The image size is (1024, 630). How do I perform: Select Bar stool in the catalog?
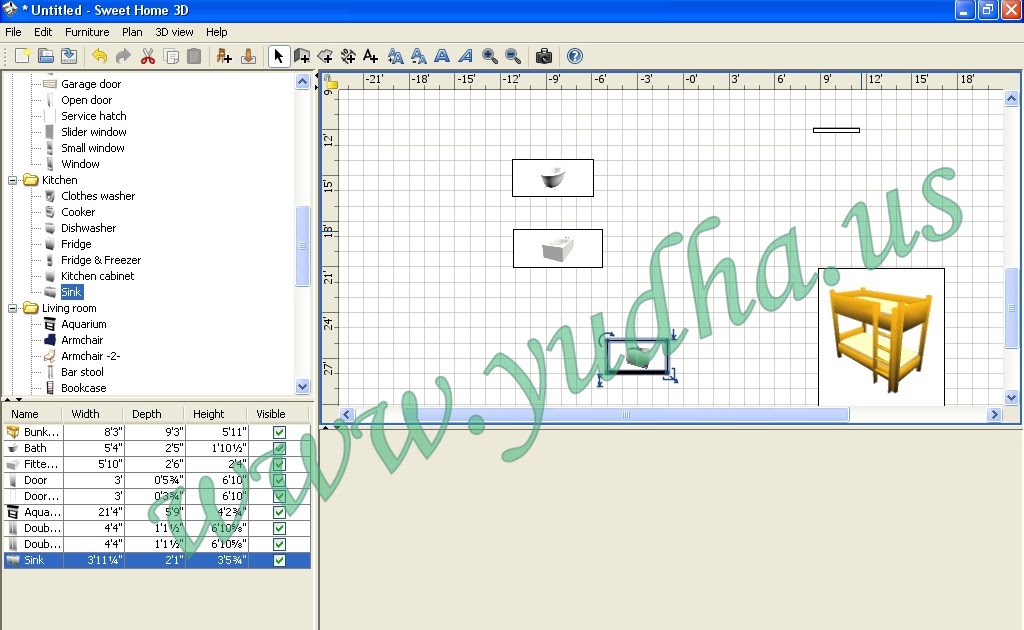[x=82, y=372]
